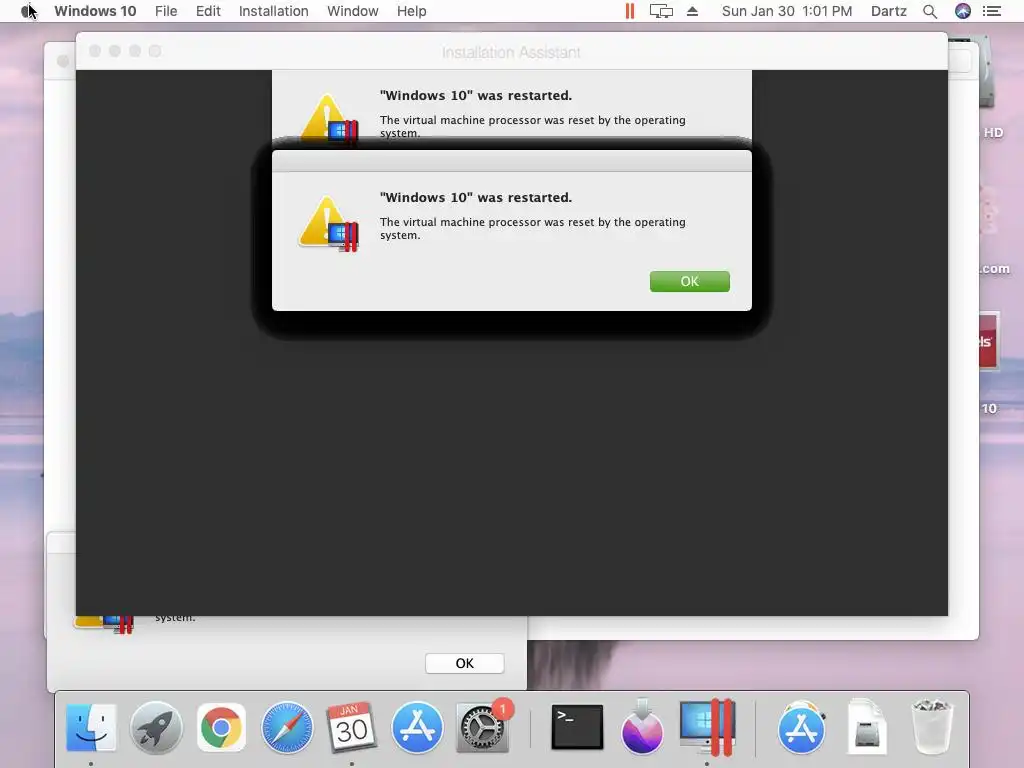
Task: Click the eject icon in the menu bar
Action: [x=692, y=11]
